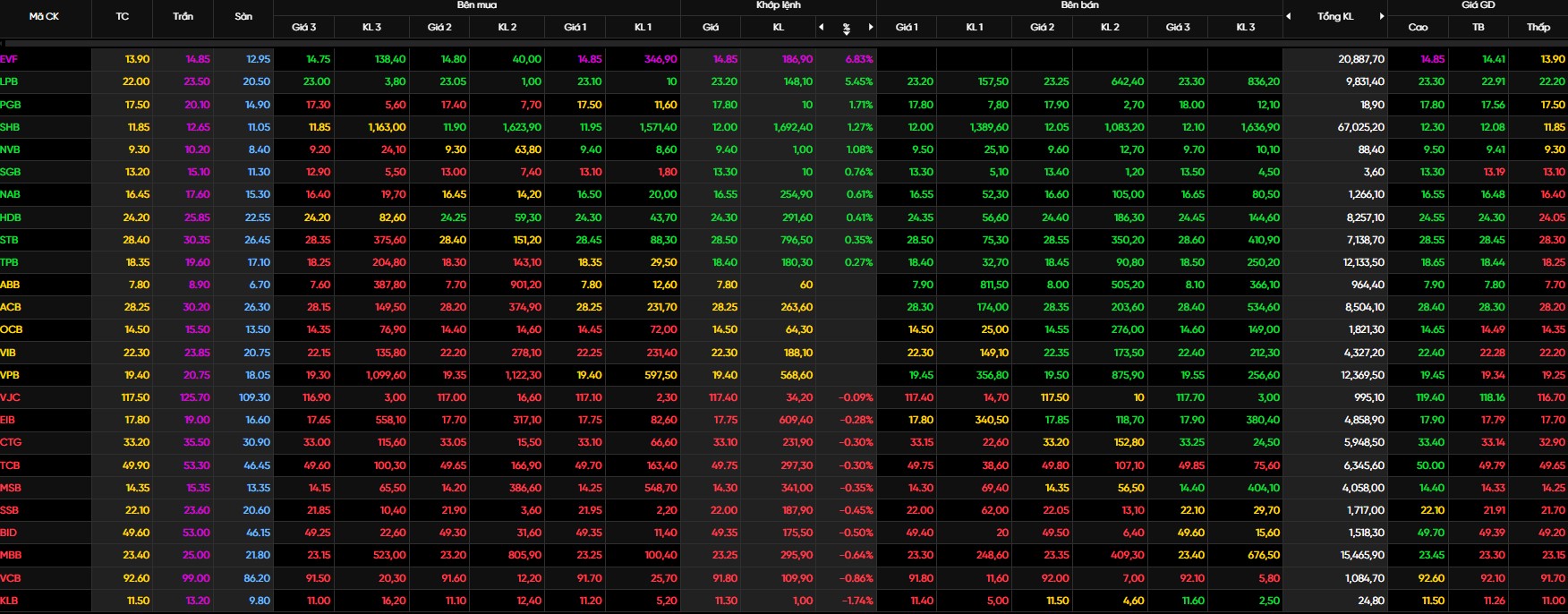Screen dimensions: 1568x614
Task: Click SHB matched volume 1,692,40
Action: pyautogui.click(x=793, y=127)
